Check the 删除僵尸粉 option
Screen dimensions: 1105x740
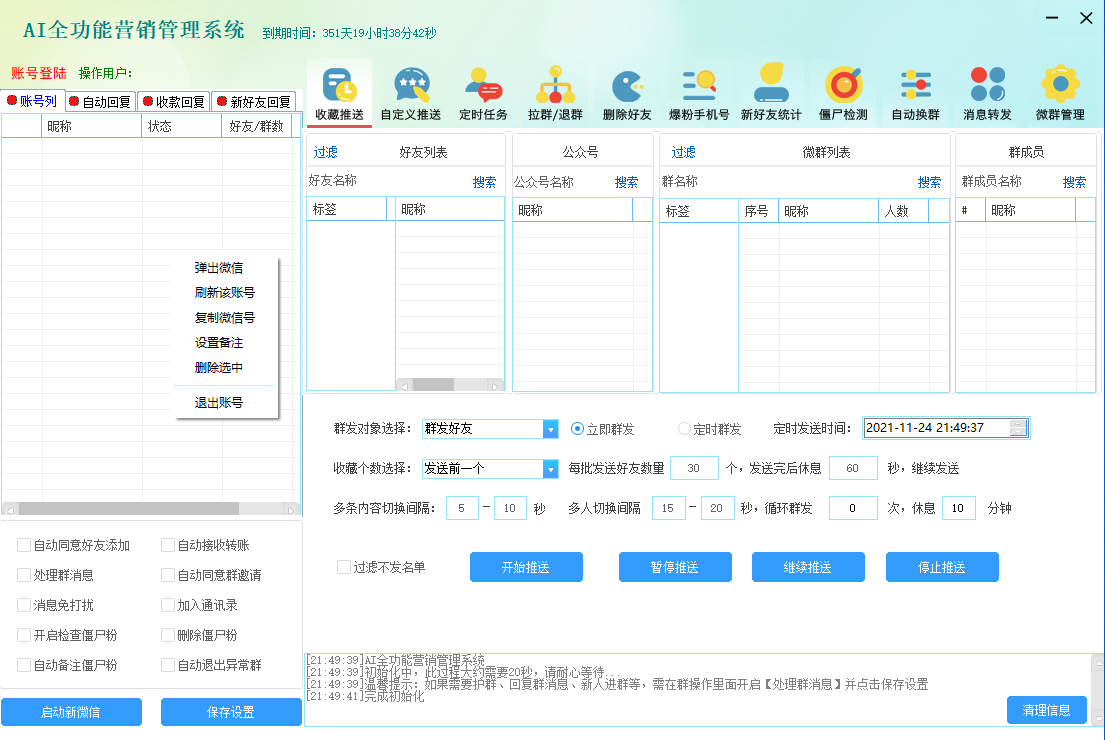(x=168, y=635)
